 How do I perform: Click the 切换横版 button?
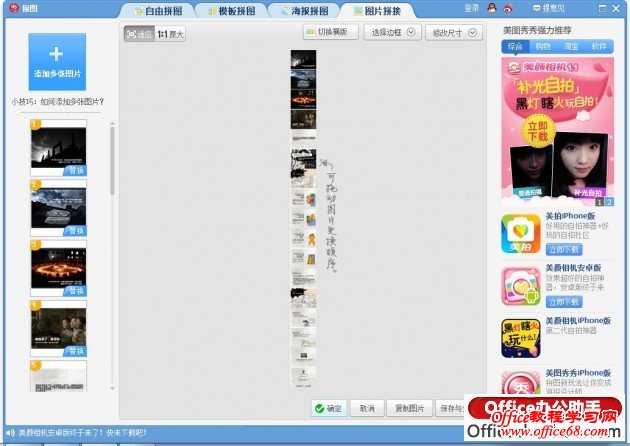point(331,32)
